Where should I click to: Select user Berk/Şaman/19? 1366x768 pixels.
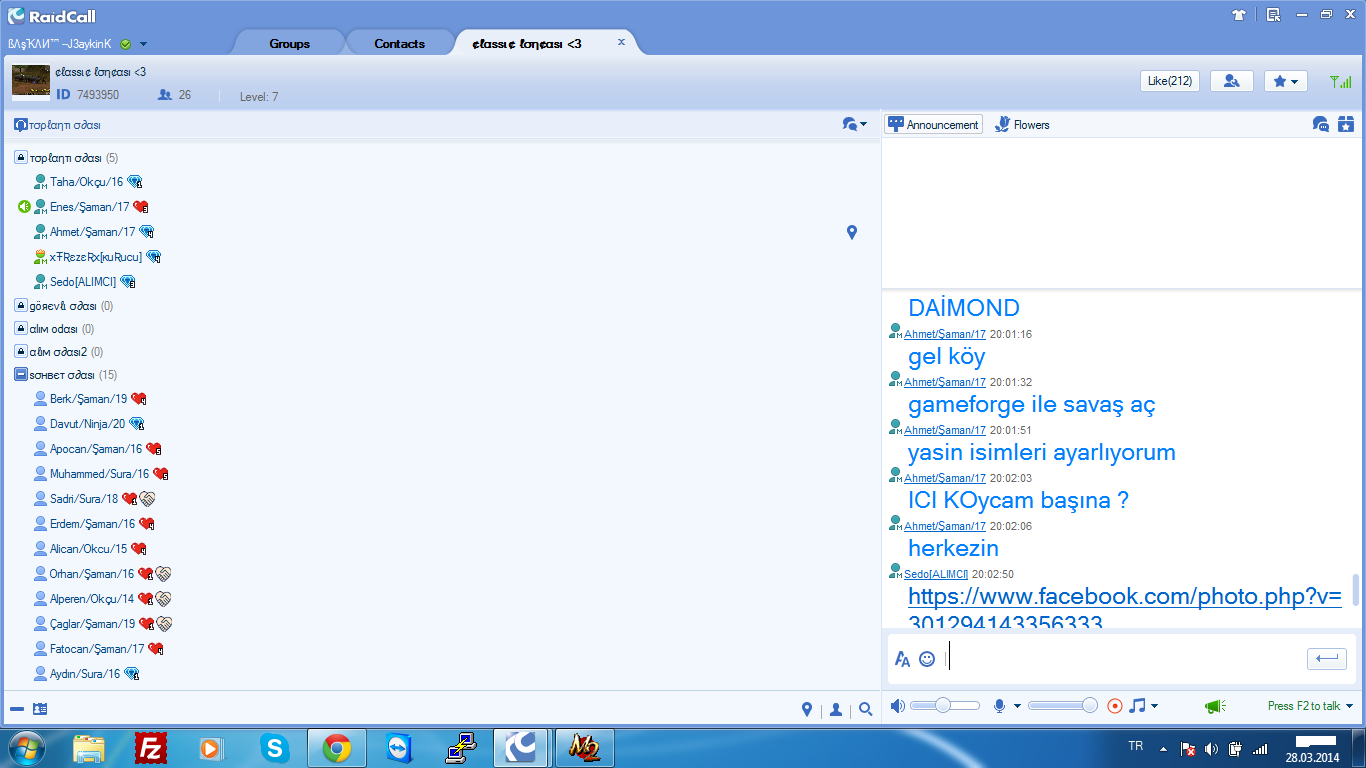point(88,399)
